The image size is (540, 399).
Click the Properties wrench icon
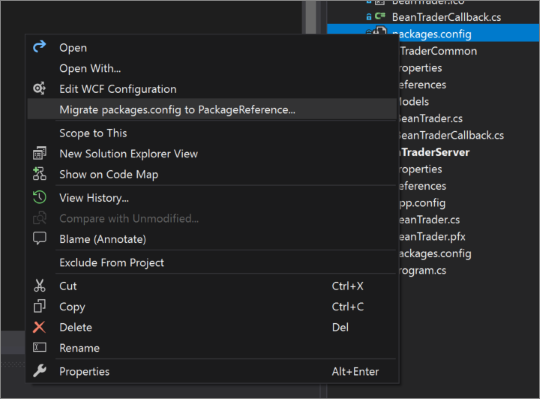pyautogui.click(x=39, y=371)
